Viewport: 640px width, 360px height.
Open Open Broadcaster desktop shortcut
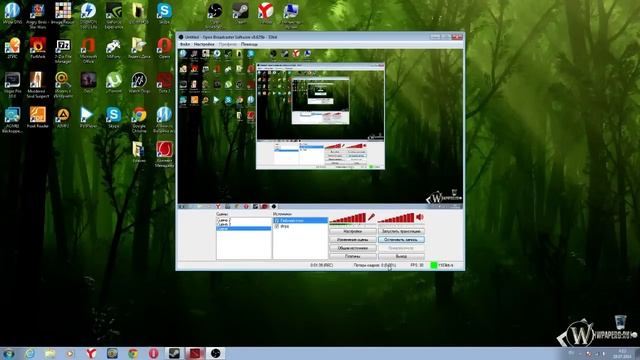tap(215, 16)
